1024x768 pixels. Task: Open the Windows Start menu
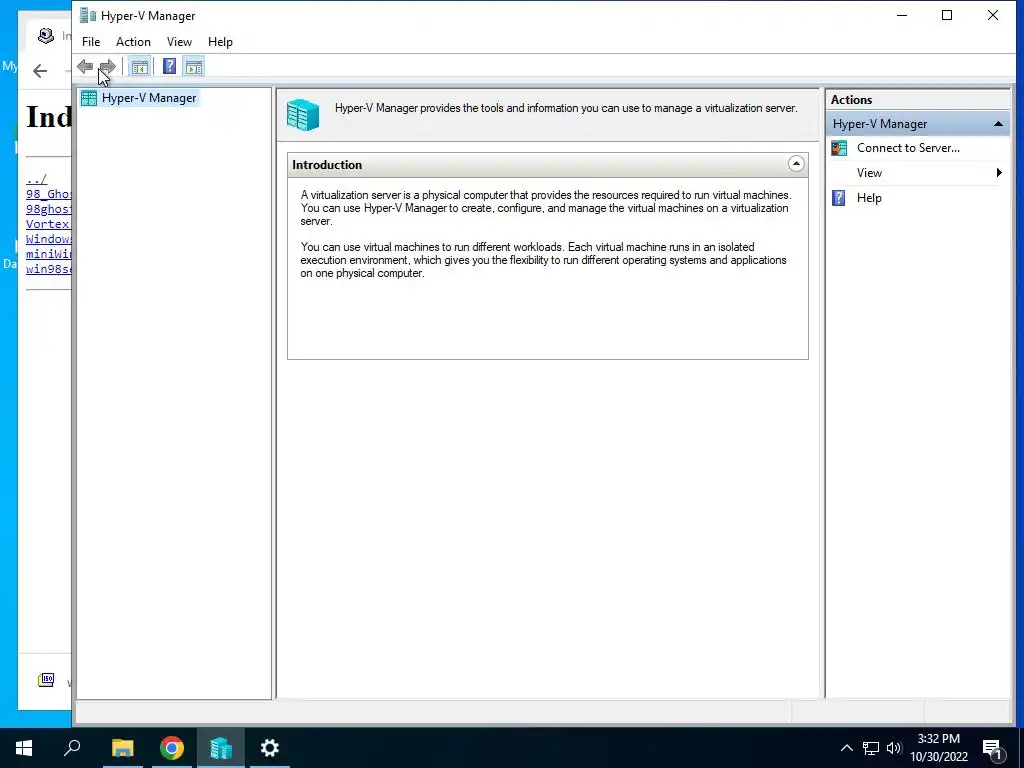click(x=24, y=748)
